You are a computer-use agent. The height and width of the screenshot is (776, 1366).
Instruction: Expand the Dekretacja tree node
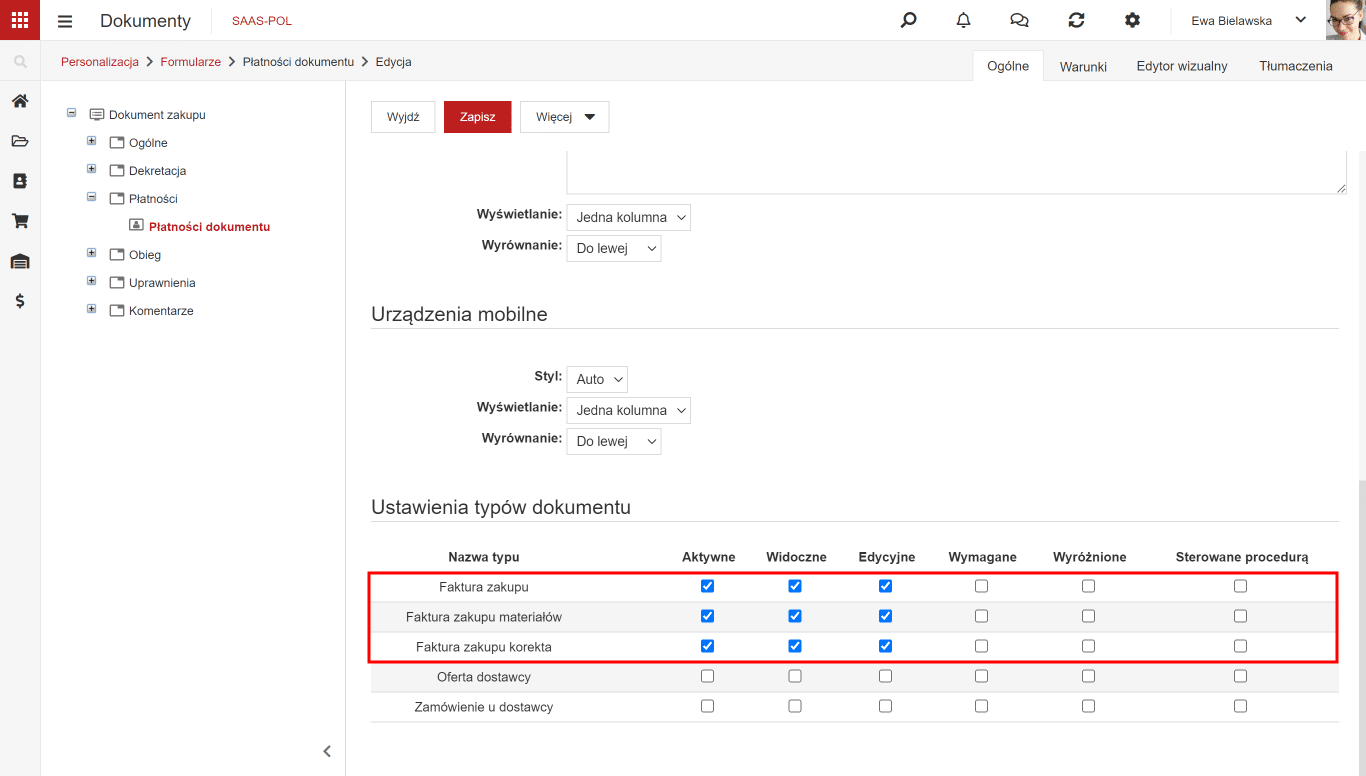92,169
